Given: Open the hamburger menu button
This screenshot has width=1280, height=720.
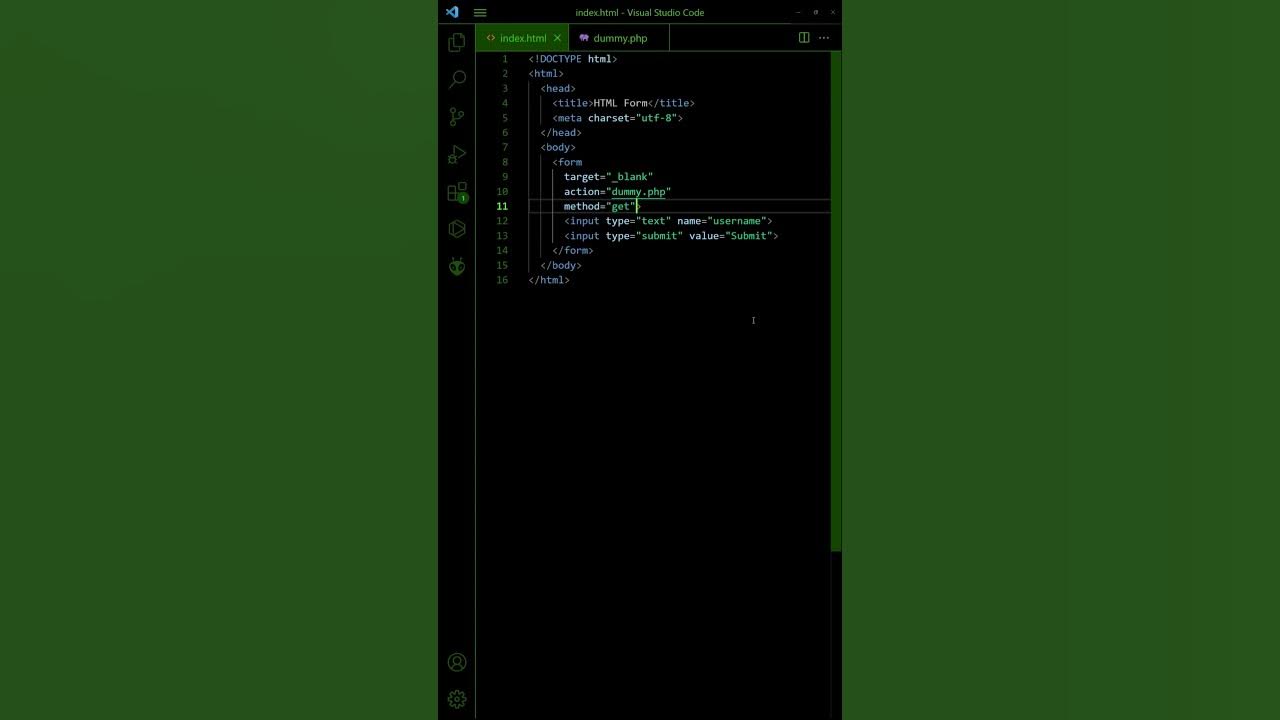Looking at the screenshot, I should [x=480, y=12].
